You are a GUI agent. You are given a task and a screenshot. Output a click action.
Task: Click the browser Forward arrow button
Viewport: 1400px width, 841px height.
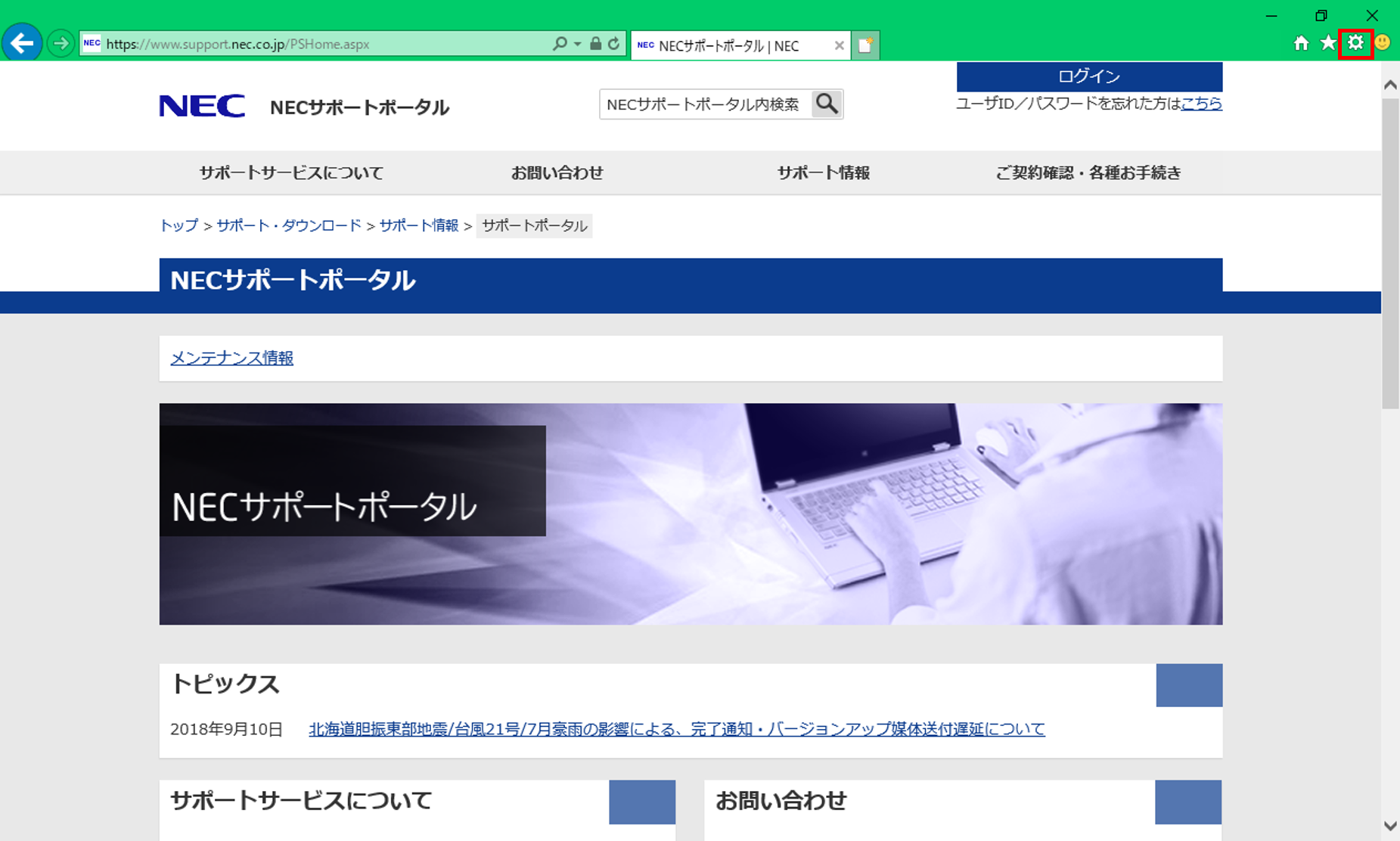coord(61,43)
